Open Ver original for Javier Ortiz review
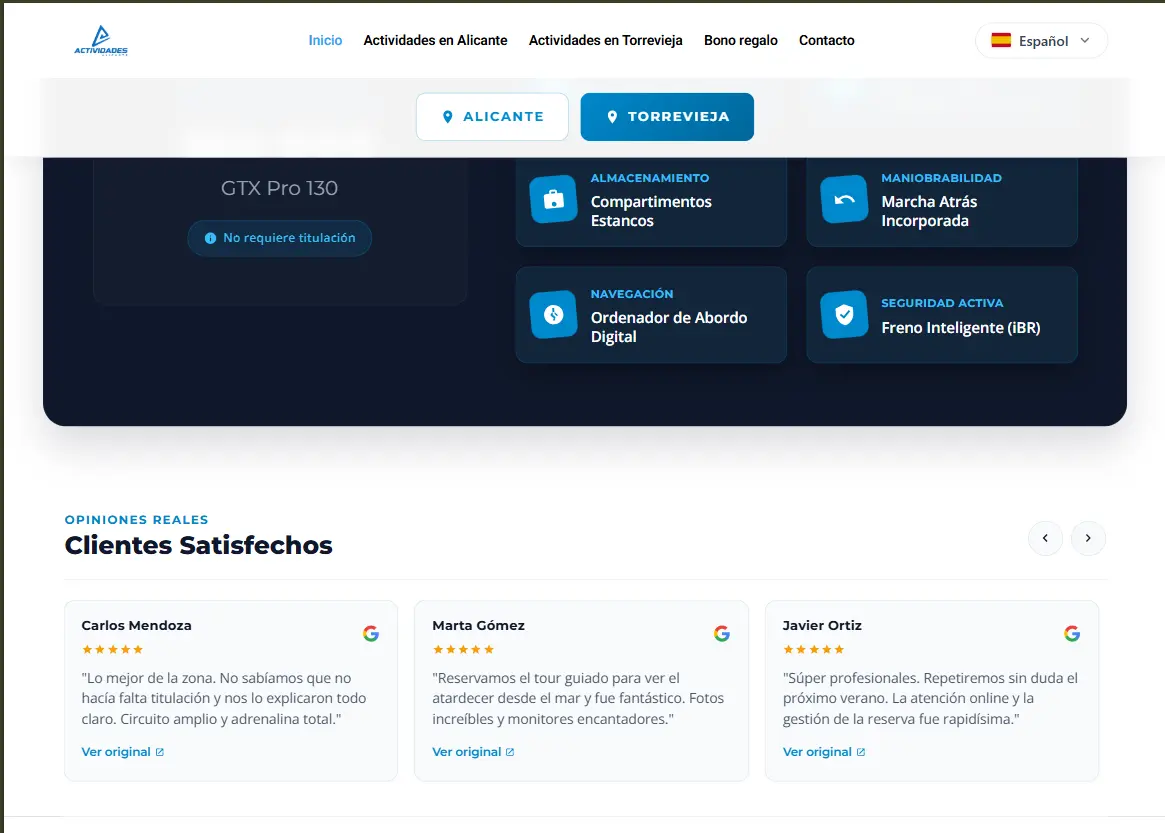Image resolution: width=1165 pixels, height=833 pixels. coord(824,752)
